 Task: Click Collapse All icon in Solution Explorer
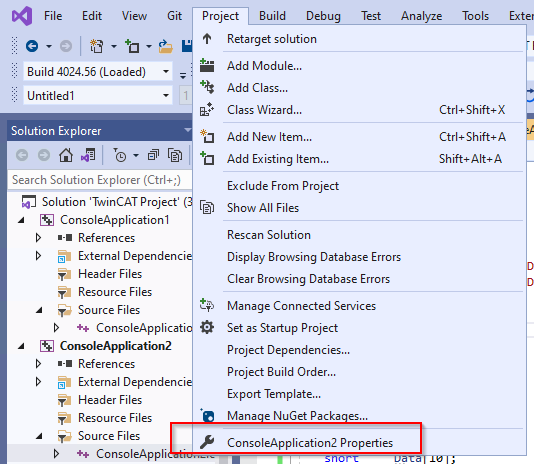pos(153,155)
